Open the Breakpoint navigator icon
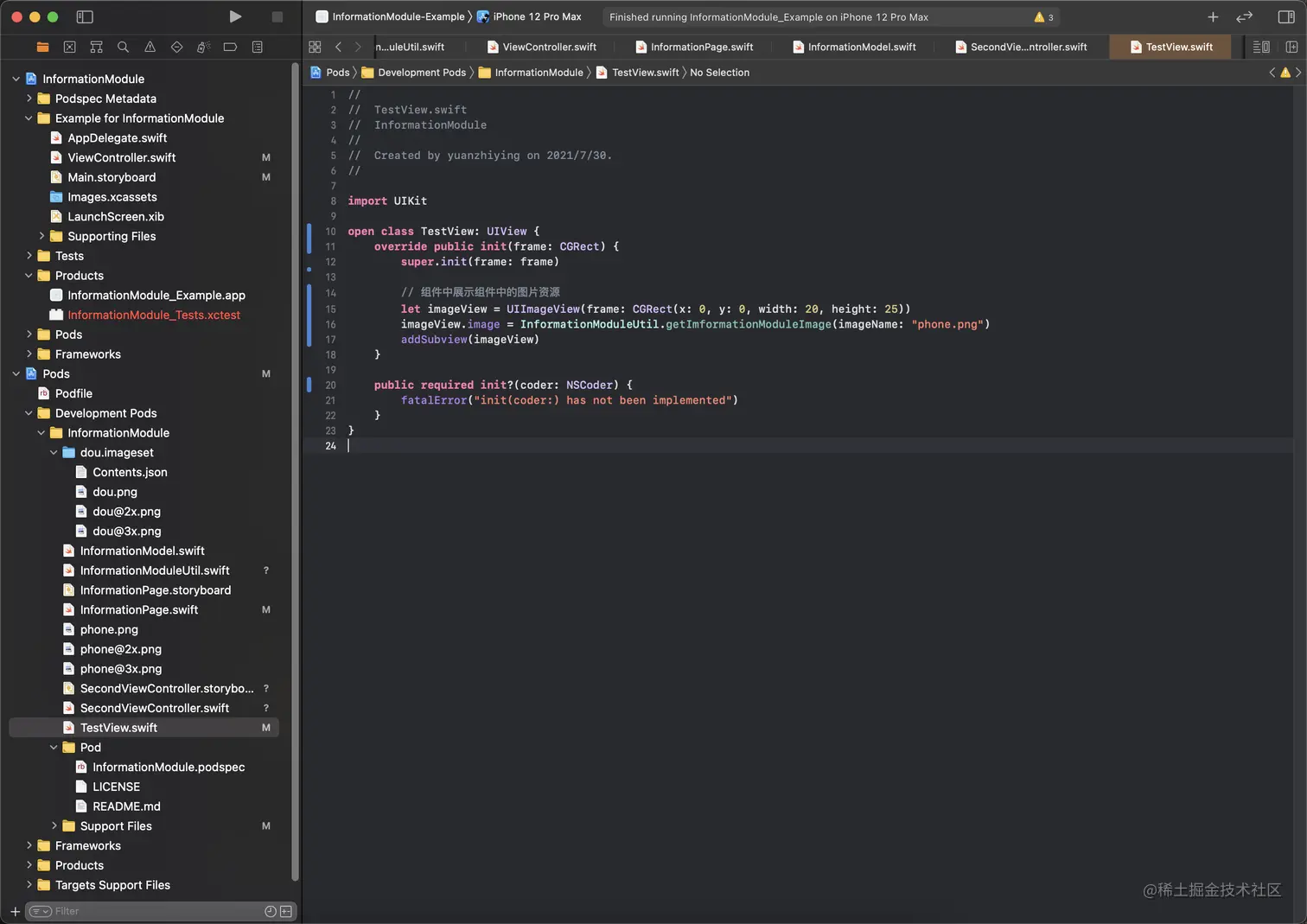The height and width of the screenshot is (924, 1307). point(230,47)
